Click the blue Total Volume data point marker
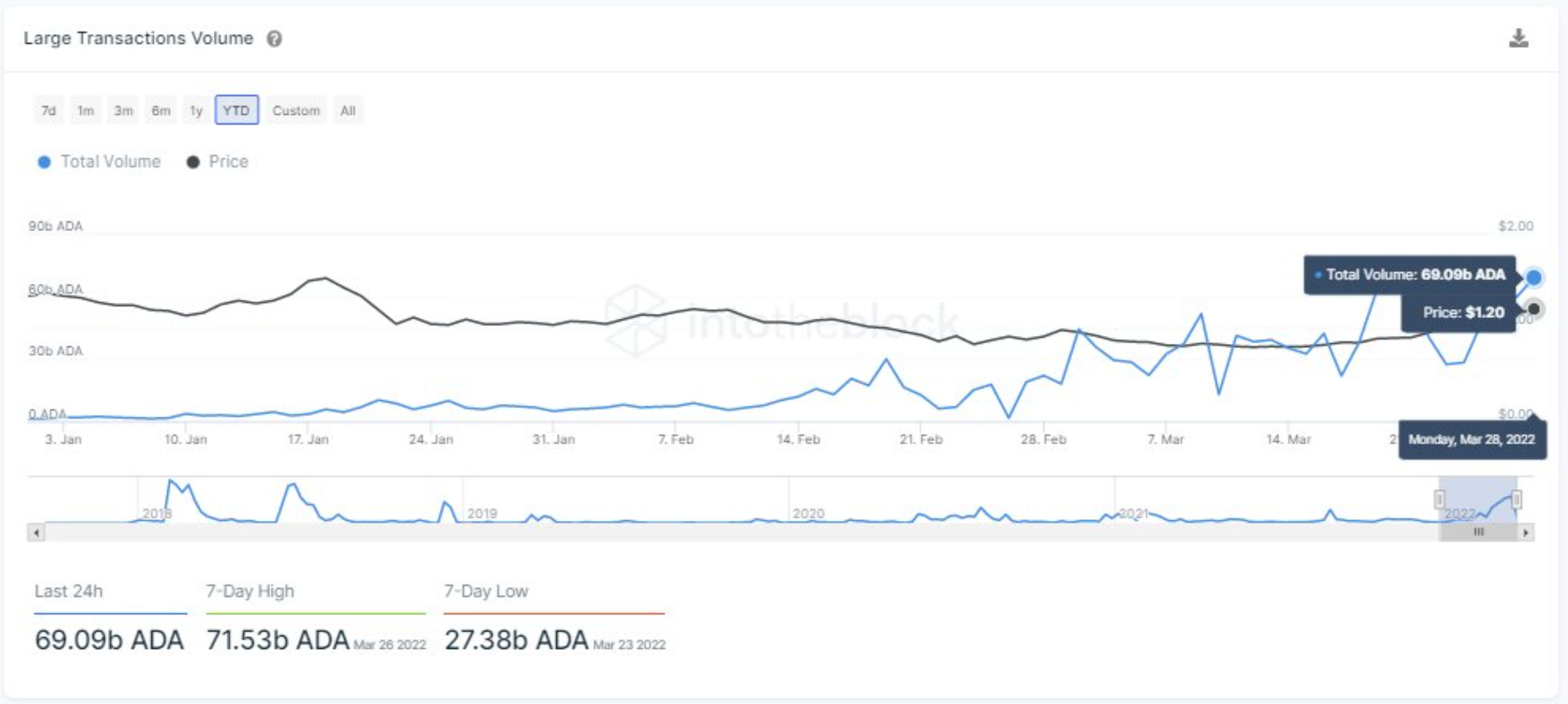Viewport: 1568px width, 704px height. 1534,278
